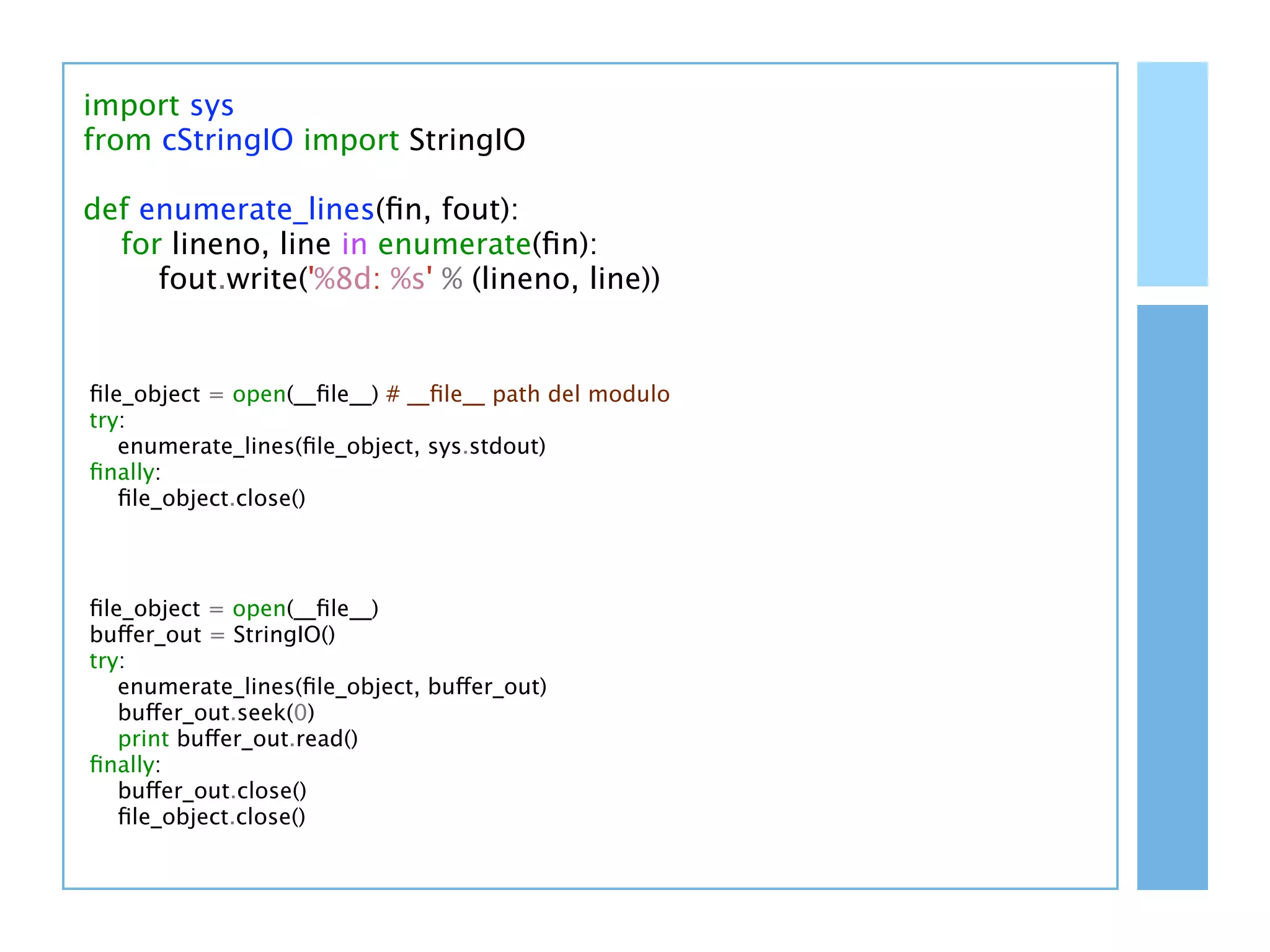This screenshot has height=952, width=1270.
Task: Click the fout.write('%8d: %s' ...) line
Action: [x=409, y=279]
